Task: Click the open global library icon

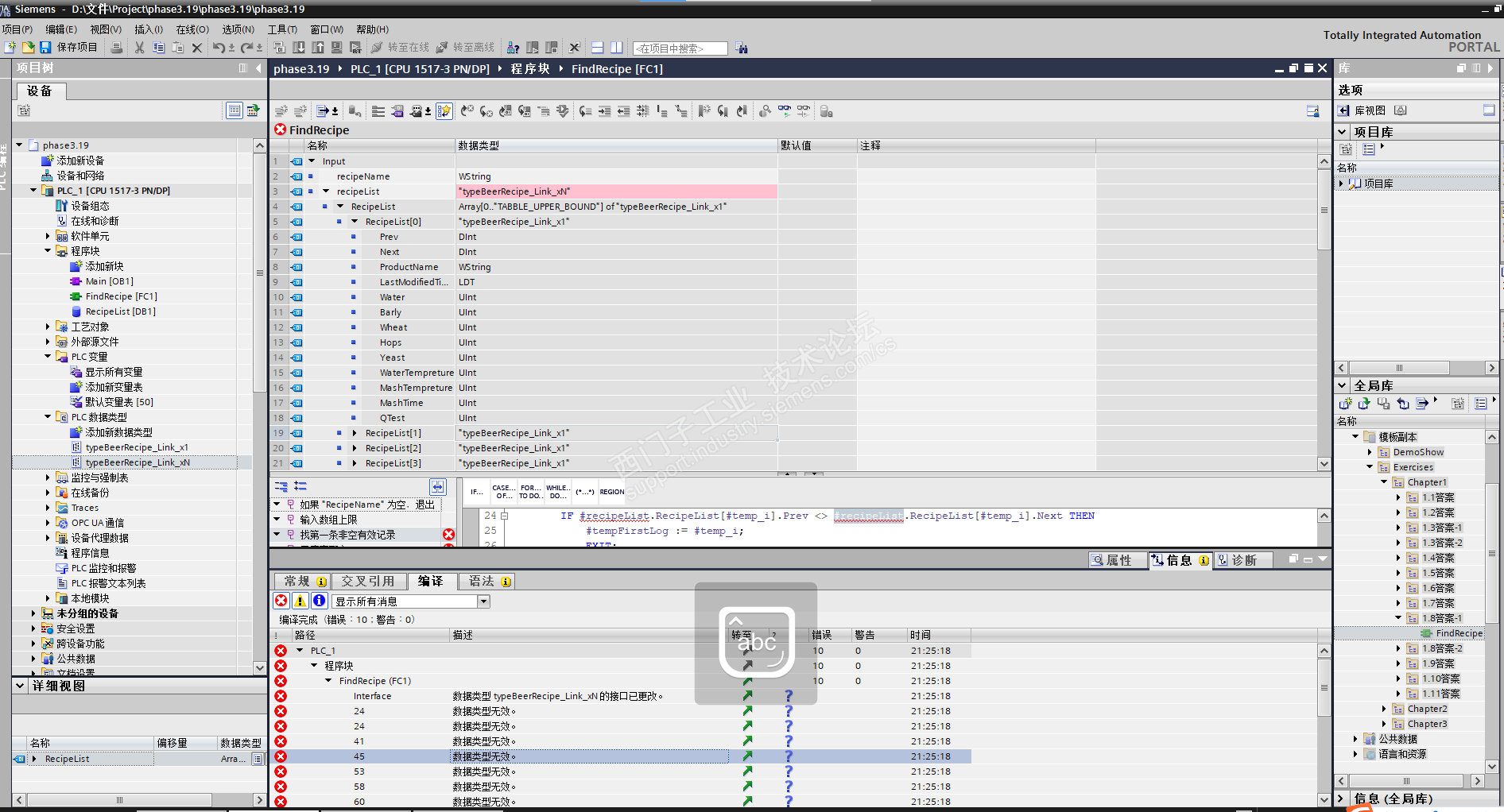Action: 1365,404
